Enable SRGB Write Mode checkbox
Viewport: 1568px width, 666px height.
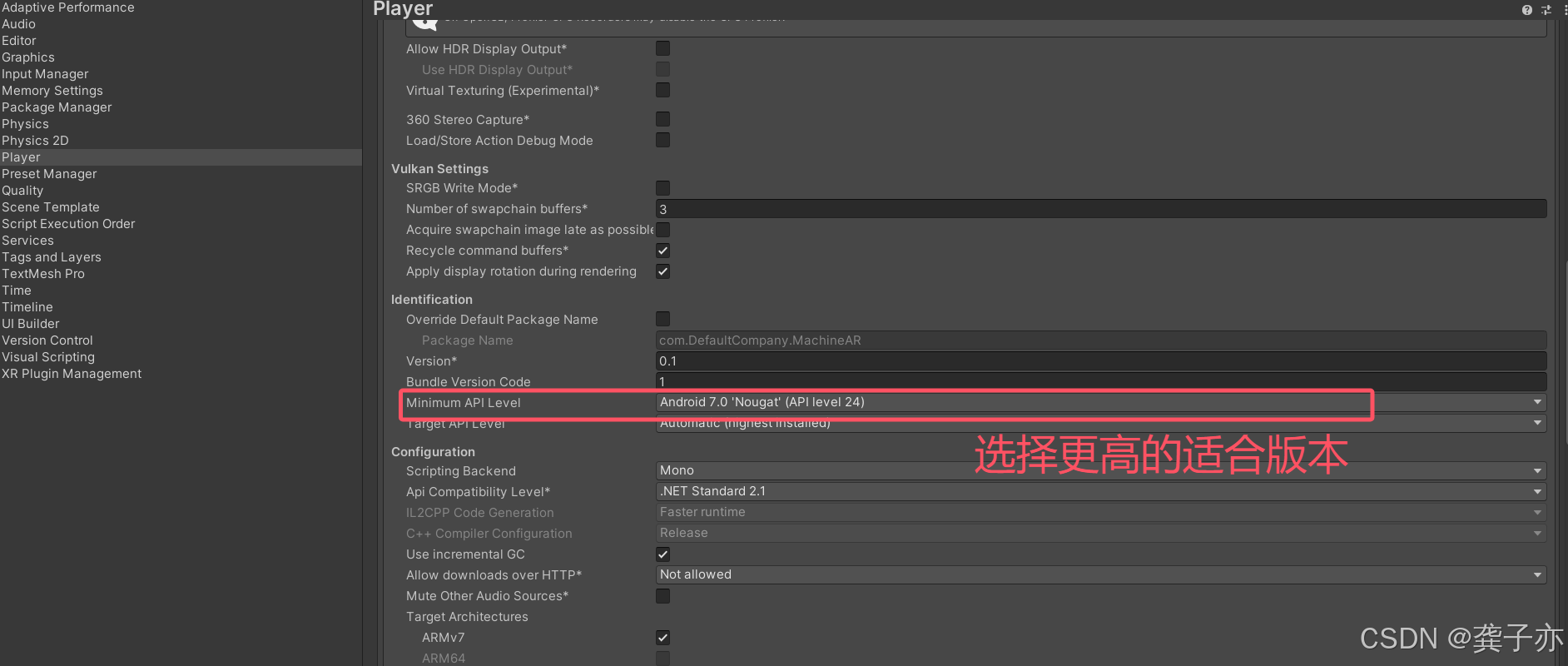pyautogui.click(x=662, y=188)
